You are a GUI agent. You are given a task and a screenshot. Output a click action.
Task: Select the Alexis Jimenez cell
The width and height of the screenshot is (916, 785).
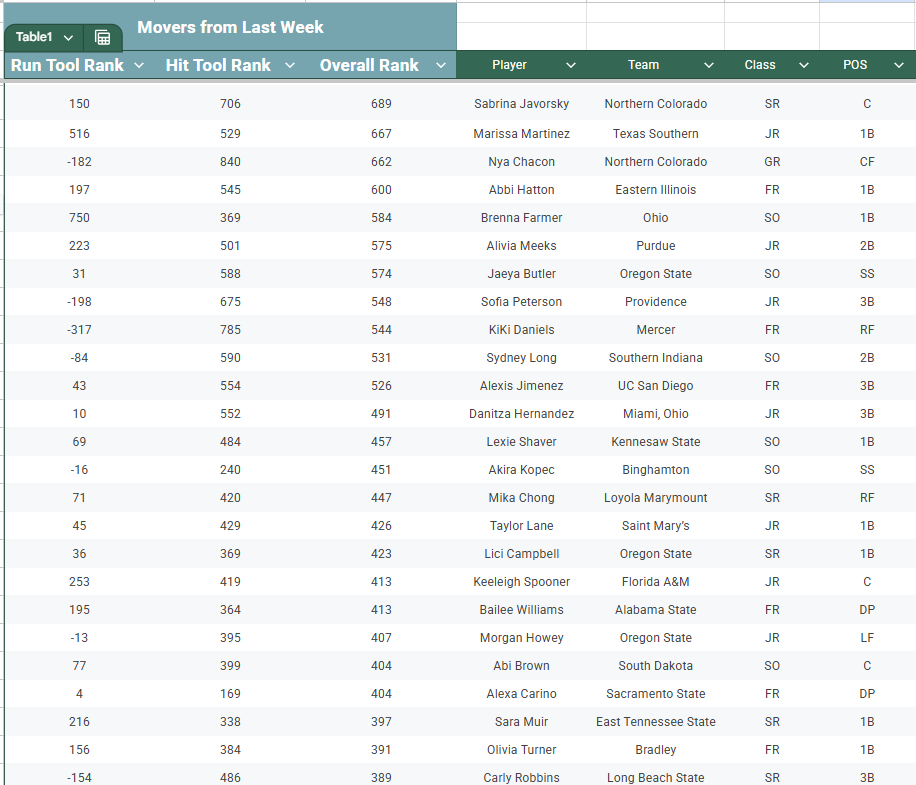[521, 386]
